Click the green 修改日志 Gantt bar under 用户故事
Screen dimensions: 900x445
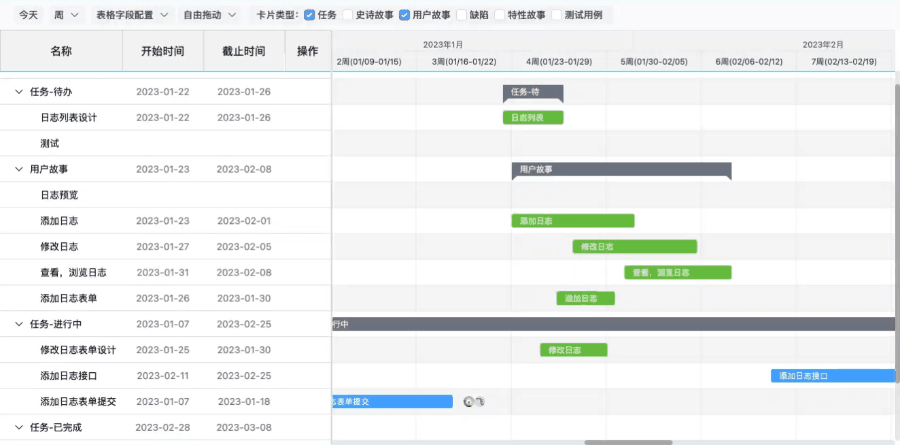pyautogui.click(x=634, y=246)
